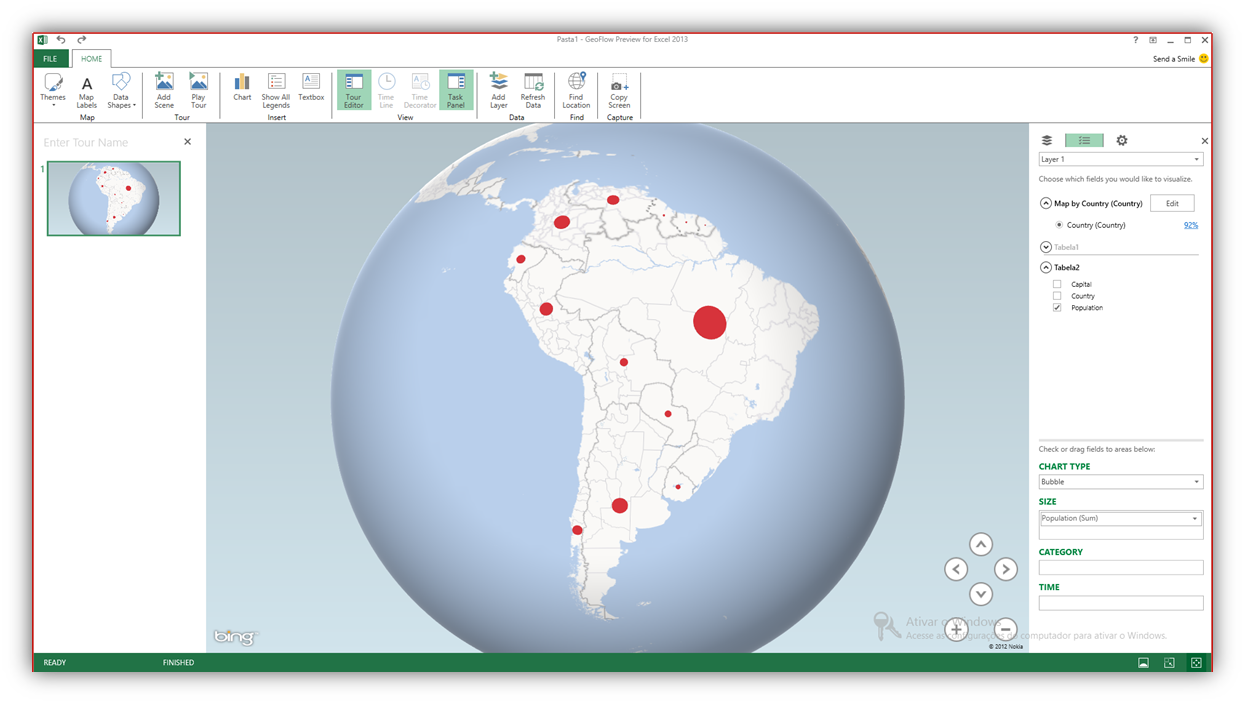Click the Play Tour icon
Image resolution: width=1245 pixels, height=704 pixels.
[x=198, y=90]
